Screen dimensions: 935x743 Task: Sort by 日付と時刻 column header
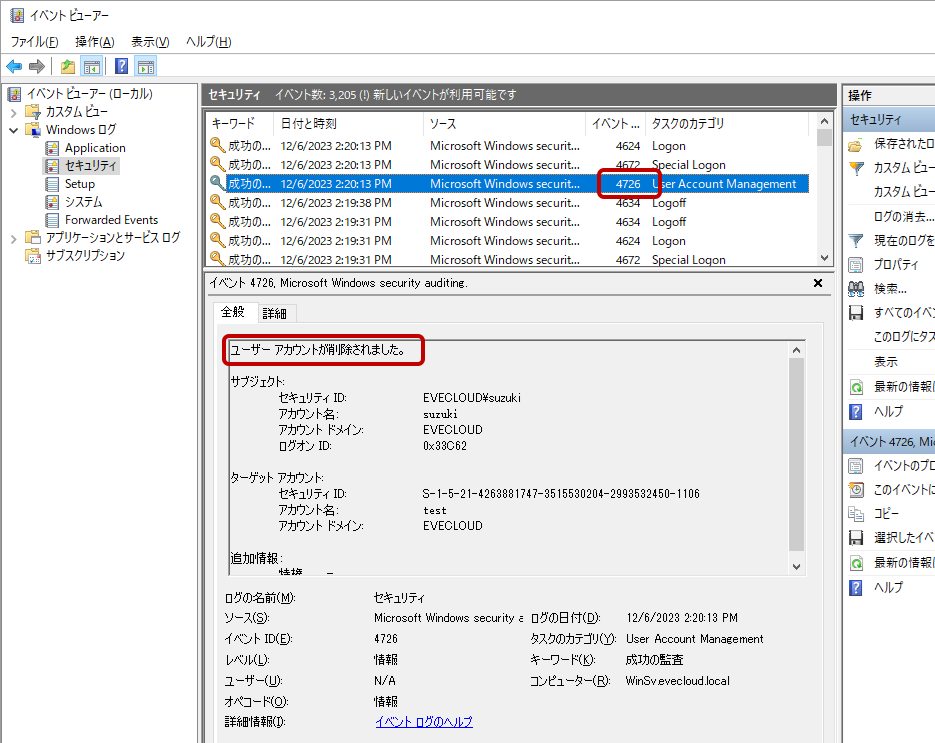point(309,124)
